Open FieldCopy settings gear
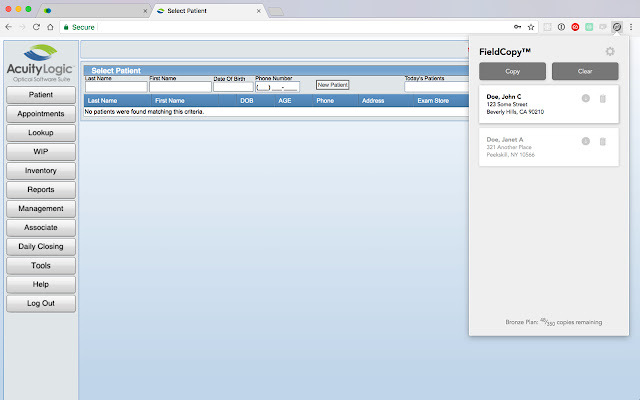 coord(610,51)
